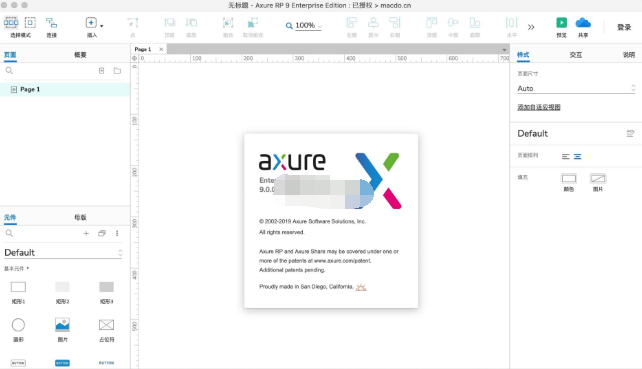This screenshot has height=369, width=642.
Task: Set page alignment to center
Action: tap(577, 156)
